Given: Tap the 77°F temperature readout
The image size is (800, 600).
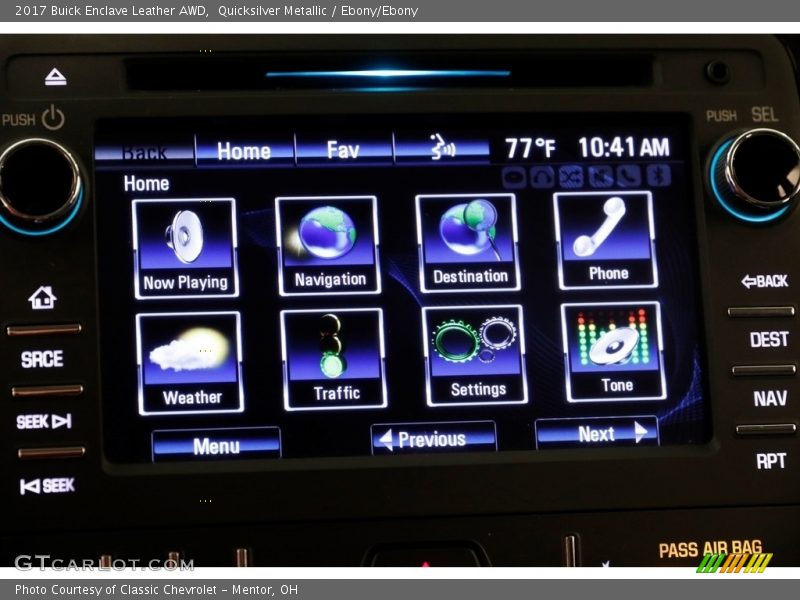Looking at the screenshot, I should (530, 148).
